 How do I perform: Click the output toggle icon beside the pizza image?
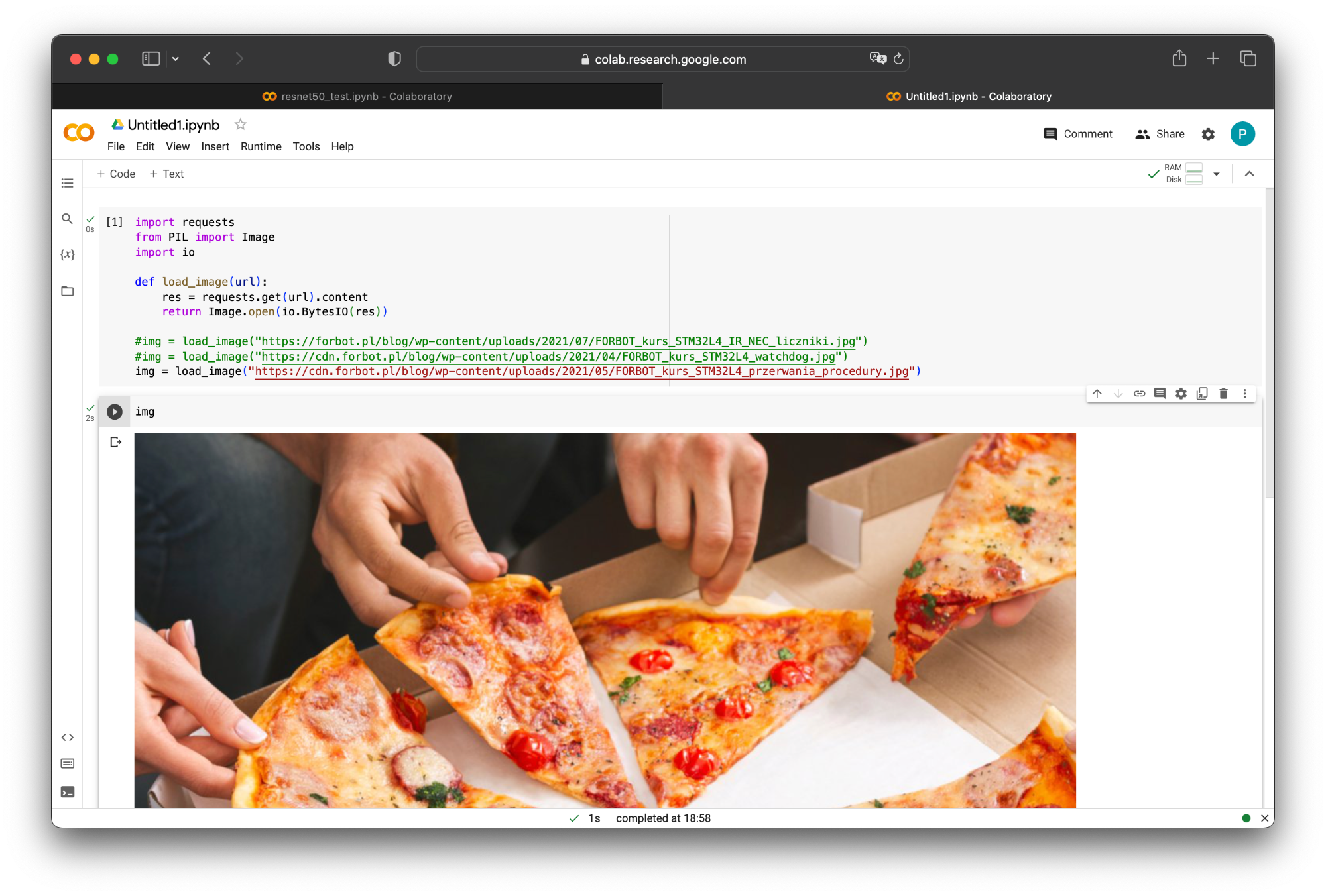[116, 442]
